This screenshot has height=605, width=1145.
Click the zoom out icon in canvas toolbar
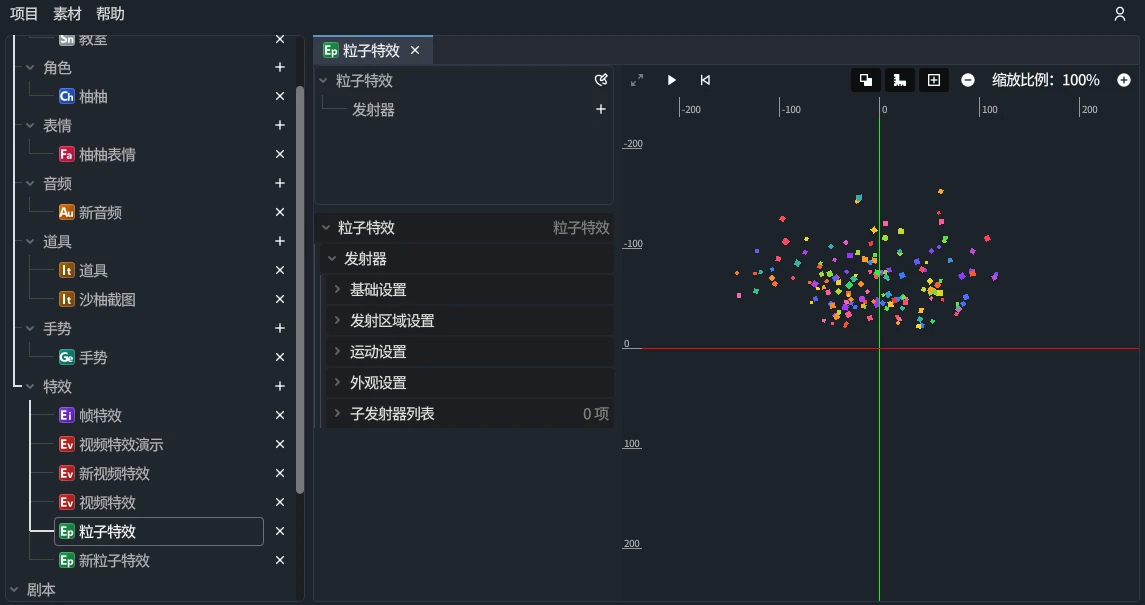[x=966, y=80]
